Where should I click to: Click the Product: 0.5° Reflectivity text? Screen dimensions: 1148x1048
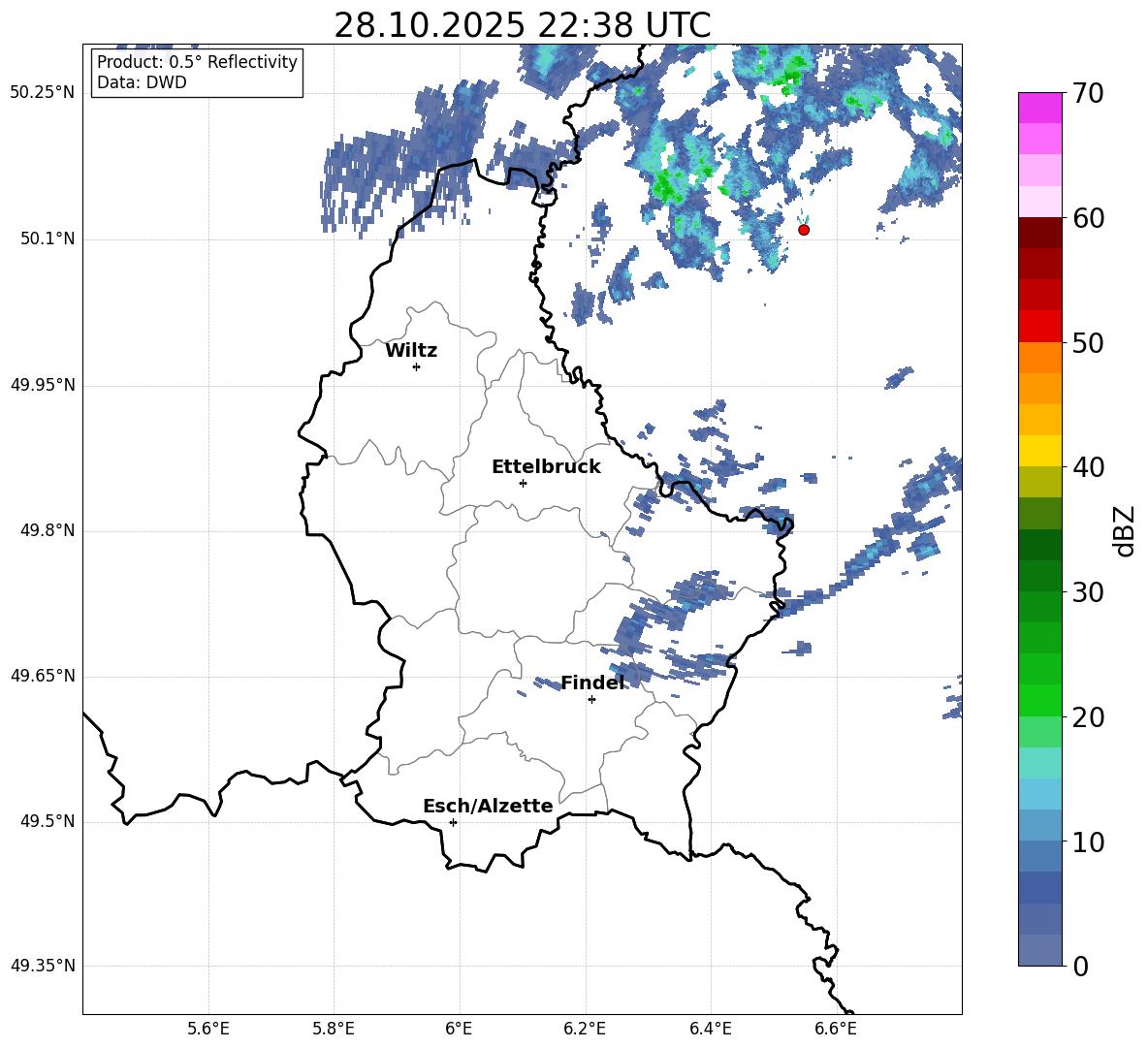197,61
